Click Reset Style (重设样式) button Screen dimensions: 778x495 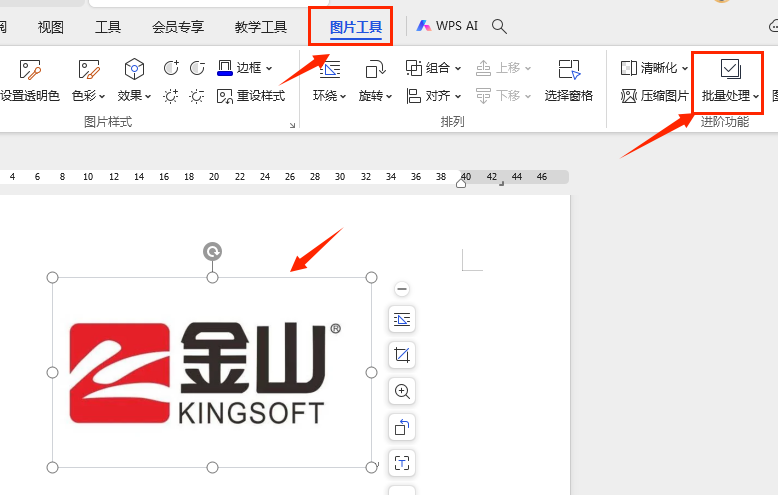[251, 96]
